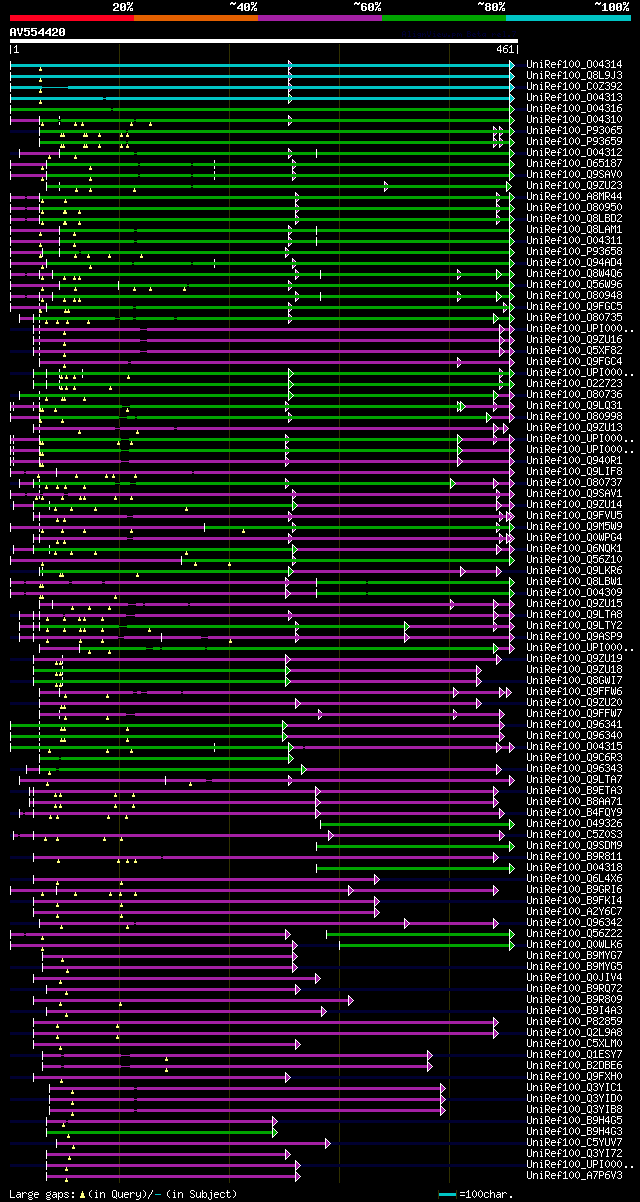Select the UniRef100_Q9FFW6 label

[574, 691]
